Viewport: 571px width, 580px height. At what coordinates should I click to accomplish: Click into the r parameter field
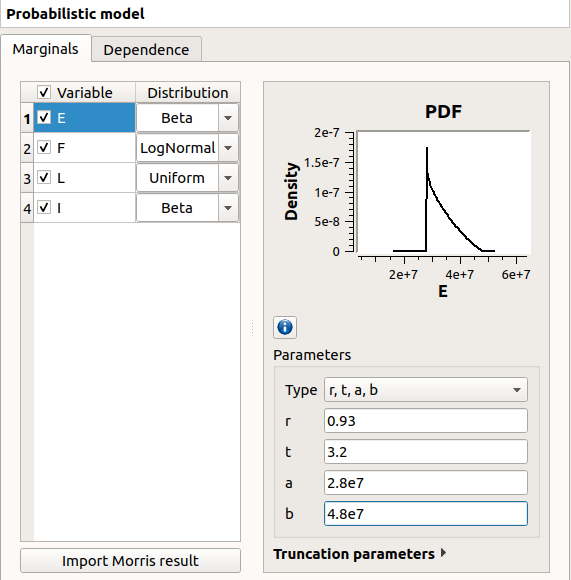pos(426,421)
